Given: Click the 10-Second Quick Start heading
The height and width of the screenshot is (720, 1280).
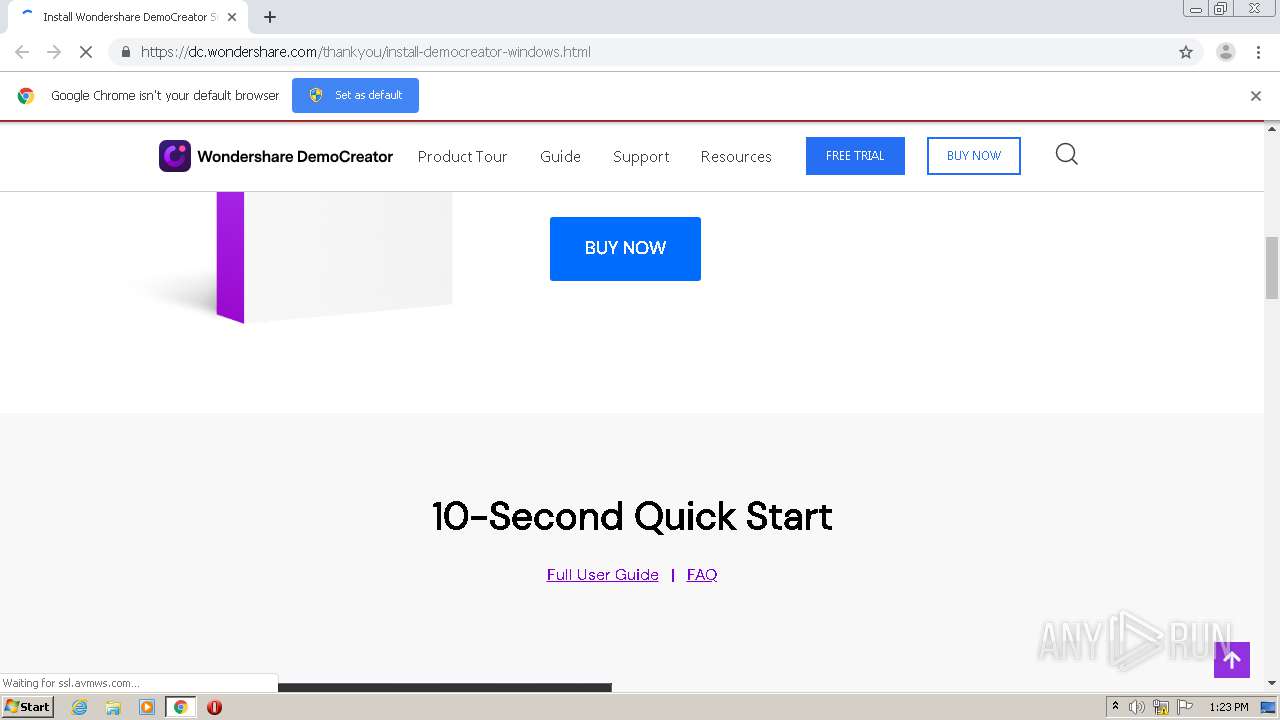Looking at the screenshot, I should (632, 517).
